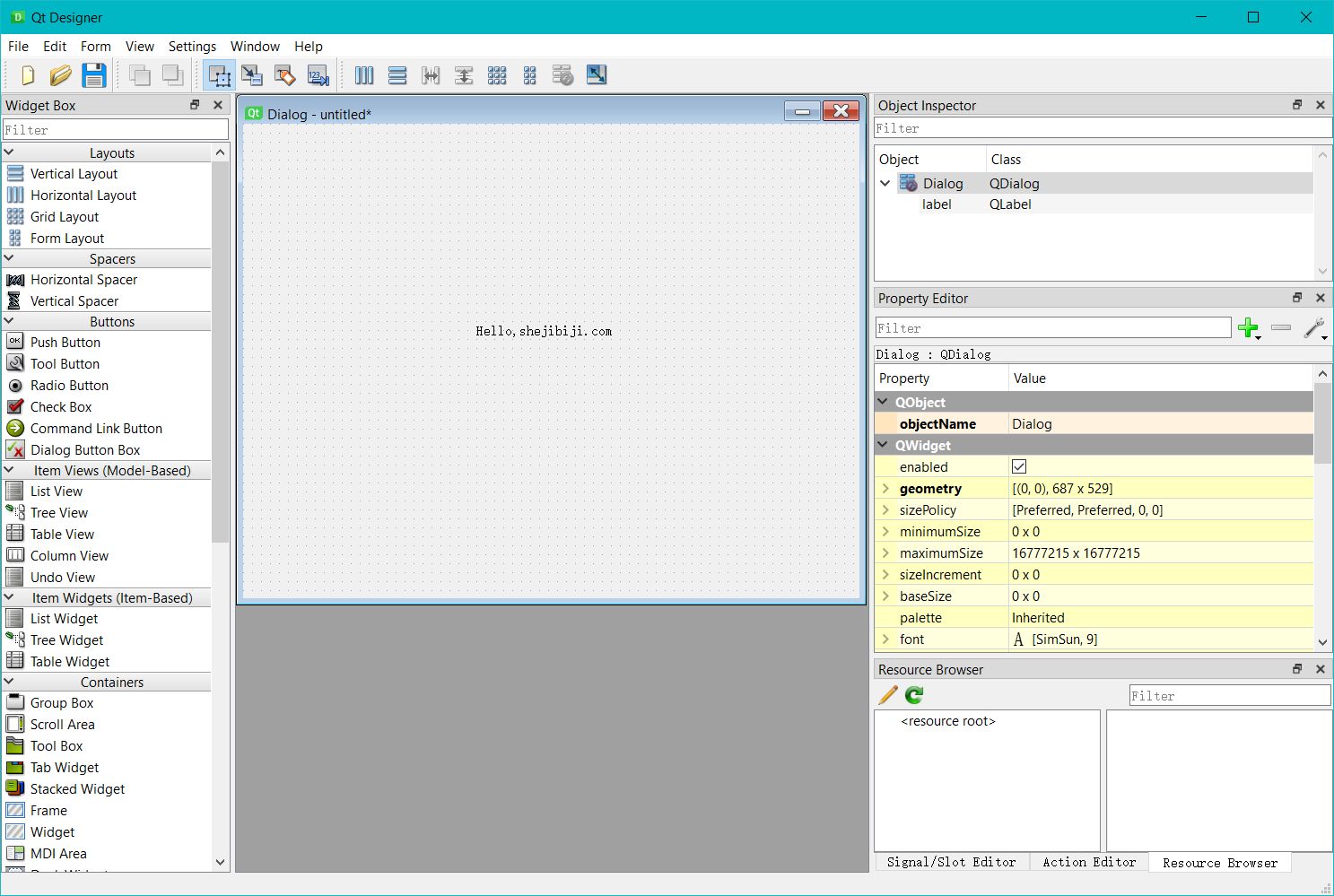
Task: Apply Lay Out in a Grid
Action: [x=497, y=75]
